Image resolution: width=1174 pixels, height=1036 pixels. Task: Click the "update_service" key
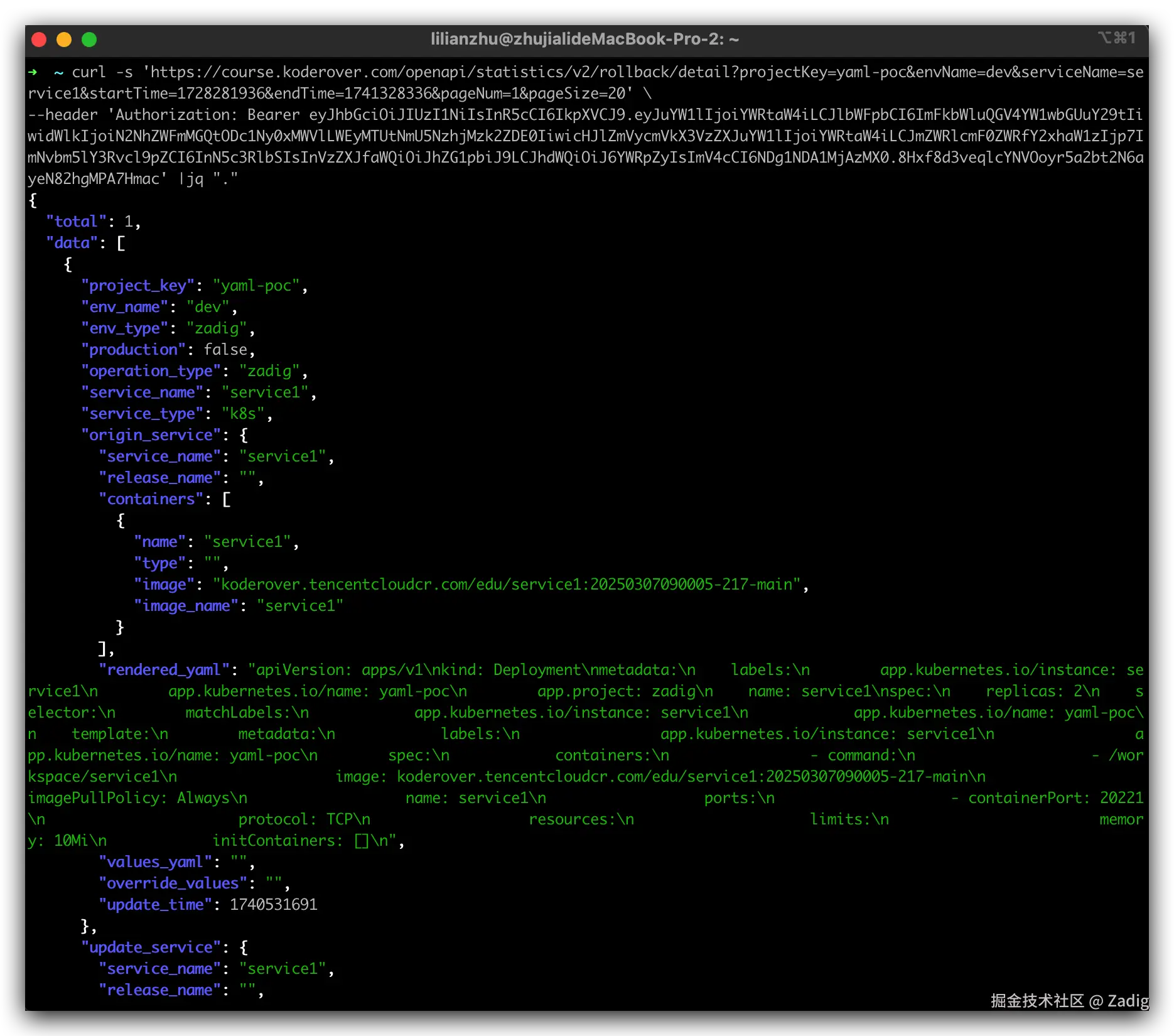pyautogui.click(x=151, y=947)
